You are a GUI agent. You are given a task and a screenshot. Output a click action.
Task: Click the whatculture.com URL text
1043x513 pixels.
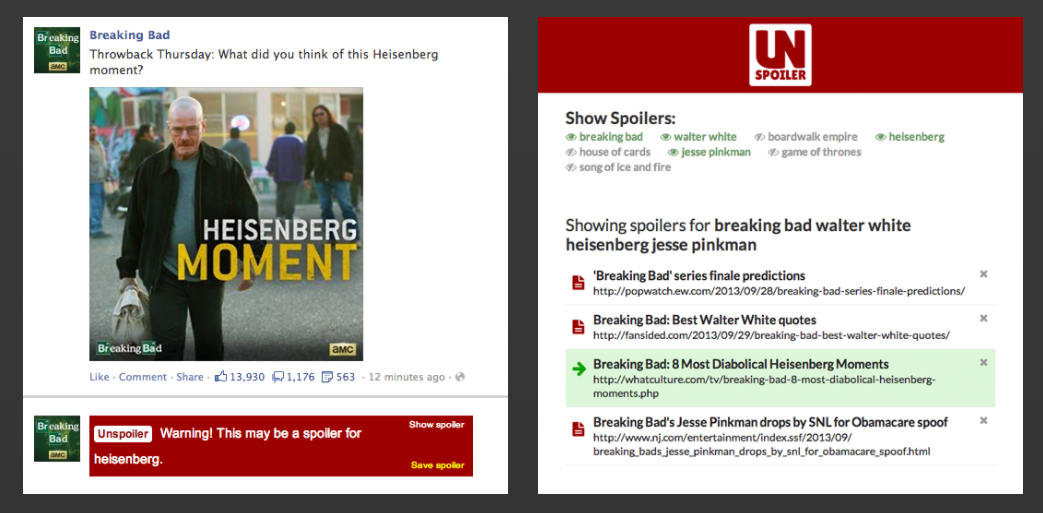[764, 387]
